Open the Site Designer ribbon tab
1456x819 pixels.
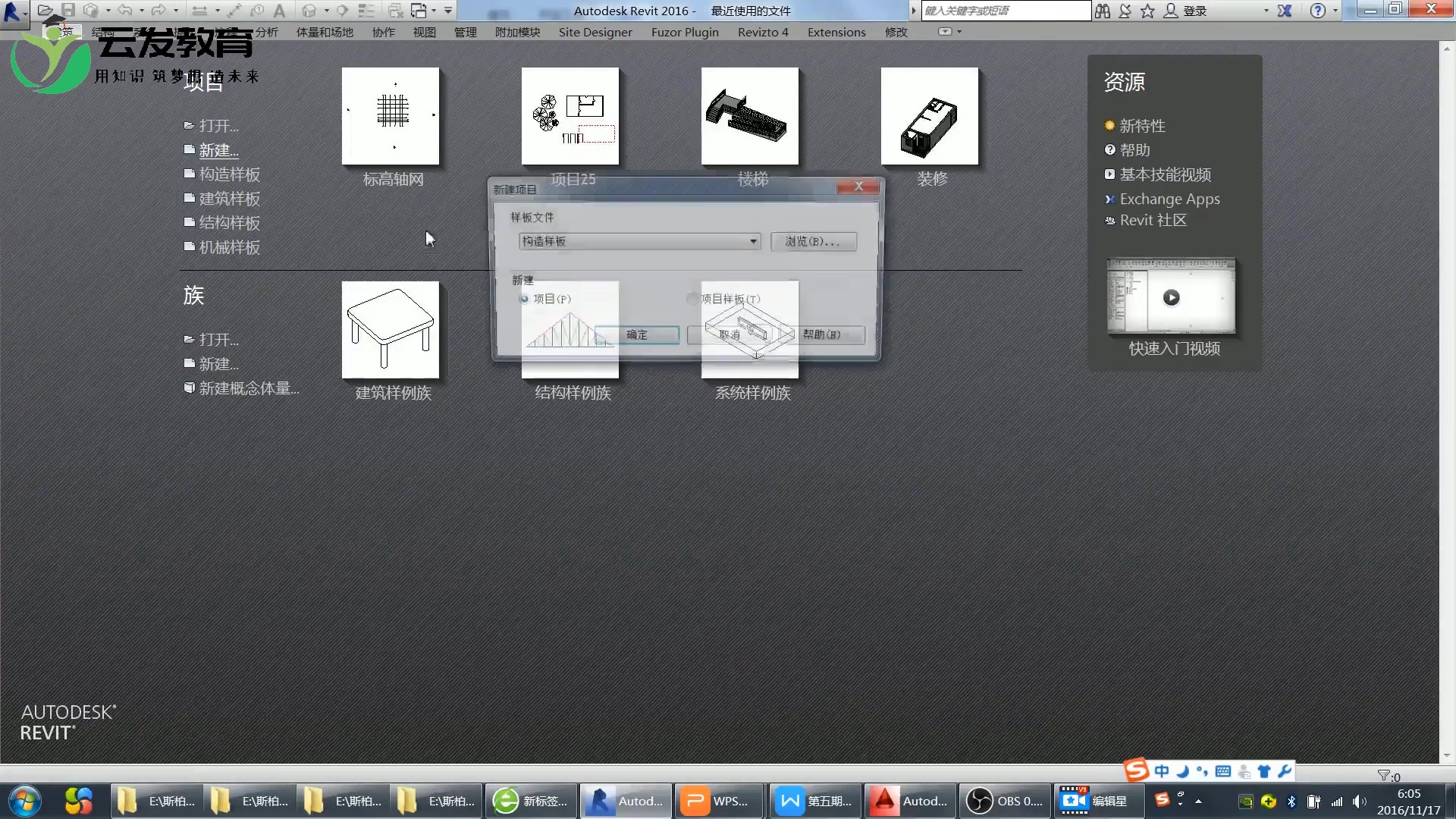point(595,32)
